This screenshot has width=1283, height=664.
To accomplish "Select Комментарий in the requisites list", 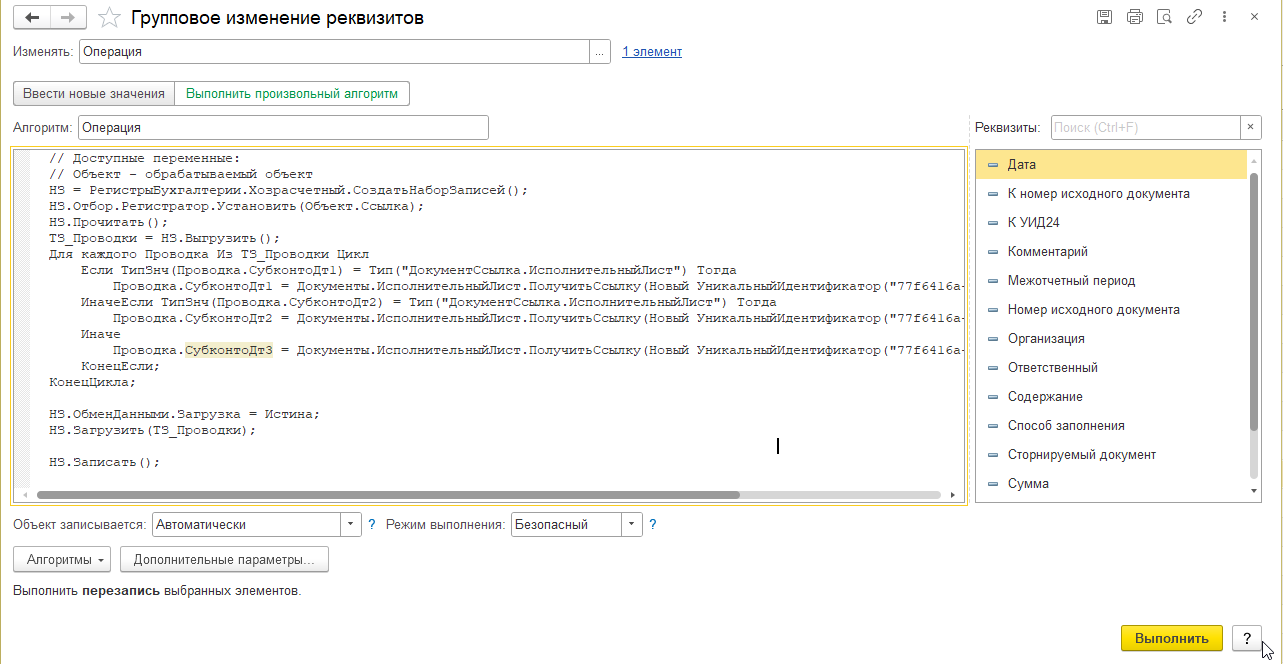I will click(1047, 252).
